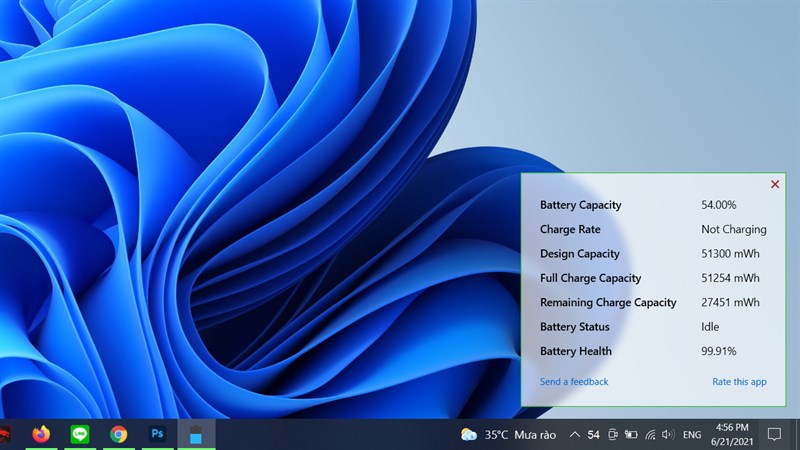
Task: Click the weather widget showing 35°C
Action: tap(507, 435)
